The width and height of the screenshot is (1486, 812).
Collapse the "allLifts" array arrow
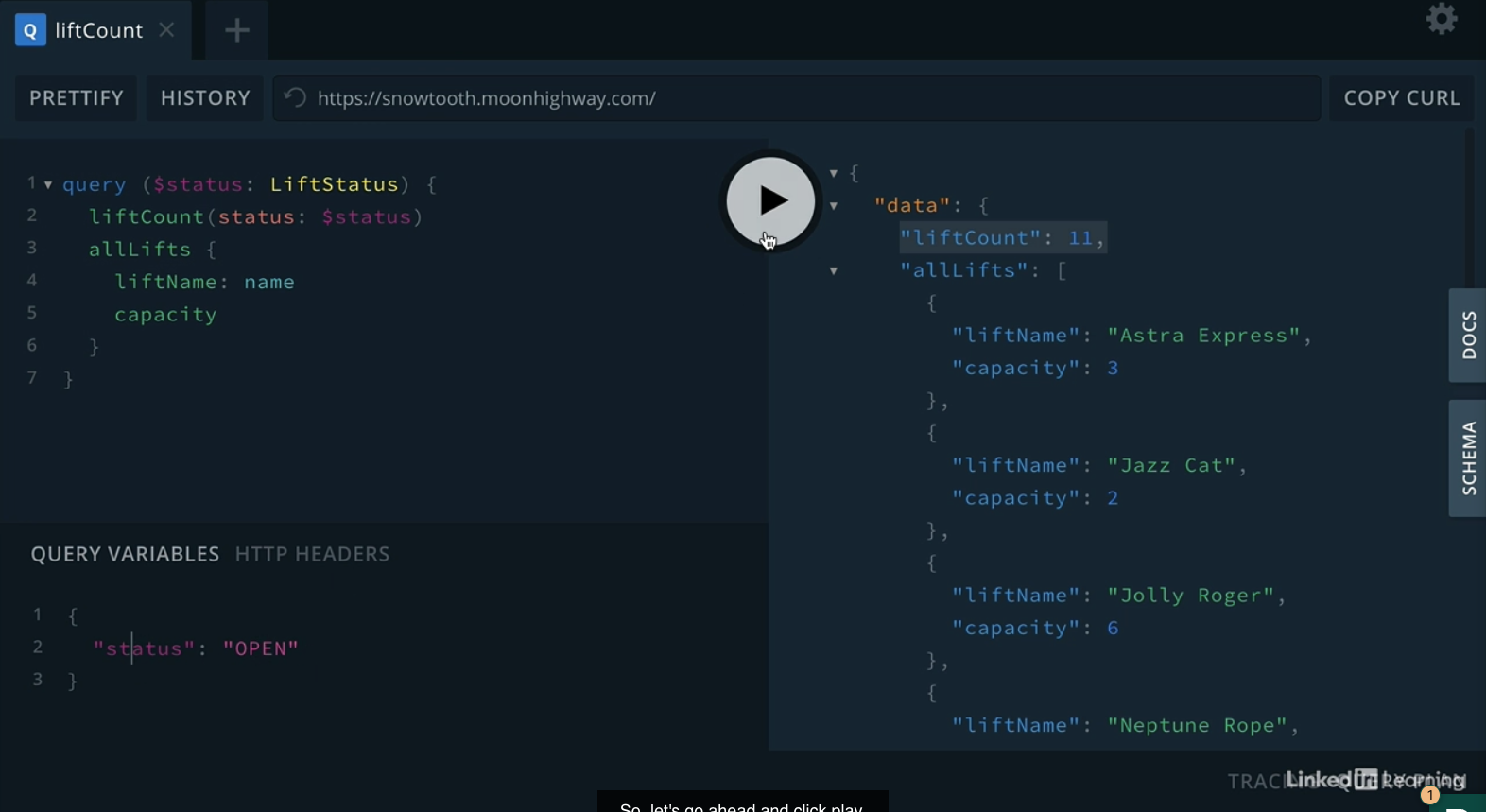(834, 271)
